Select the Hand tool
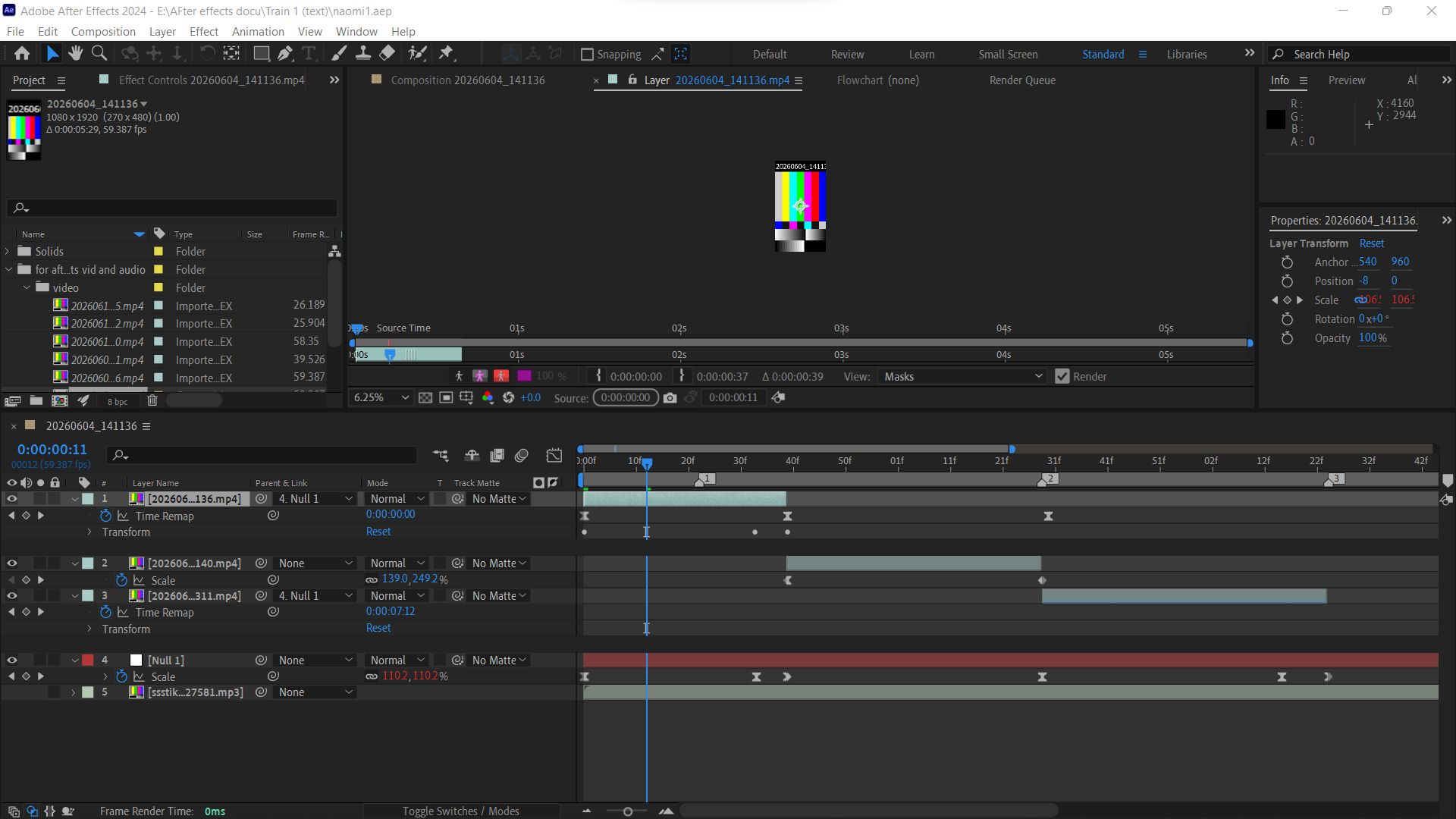The height and width of the screenshot is (819, 1456). click(x=75, y=53)
